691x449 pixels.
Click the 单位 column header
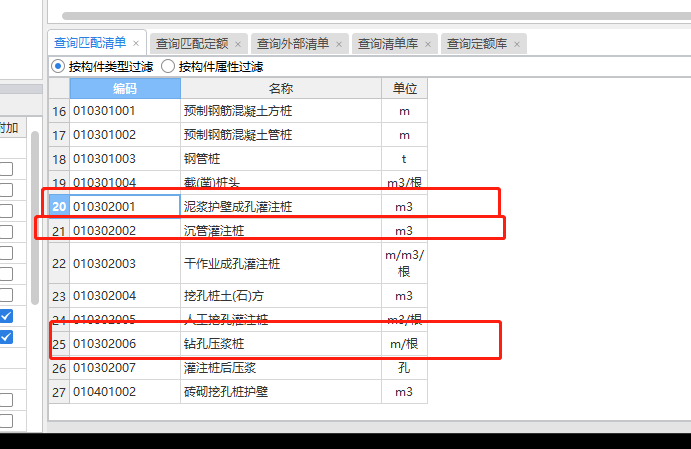coord(405,89)
